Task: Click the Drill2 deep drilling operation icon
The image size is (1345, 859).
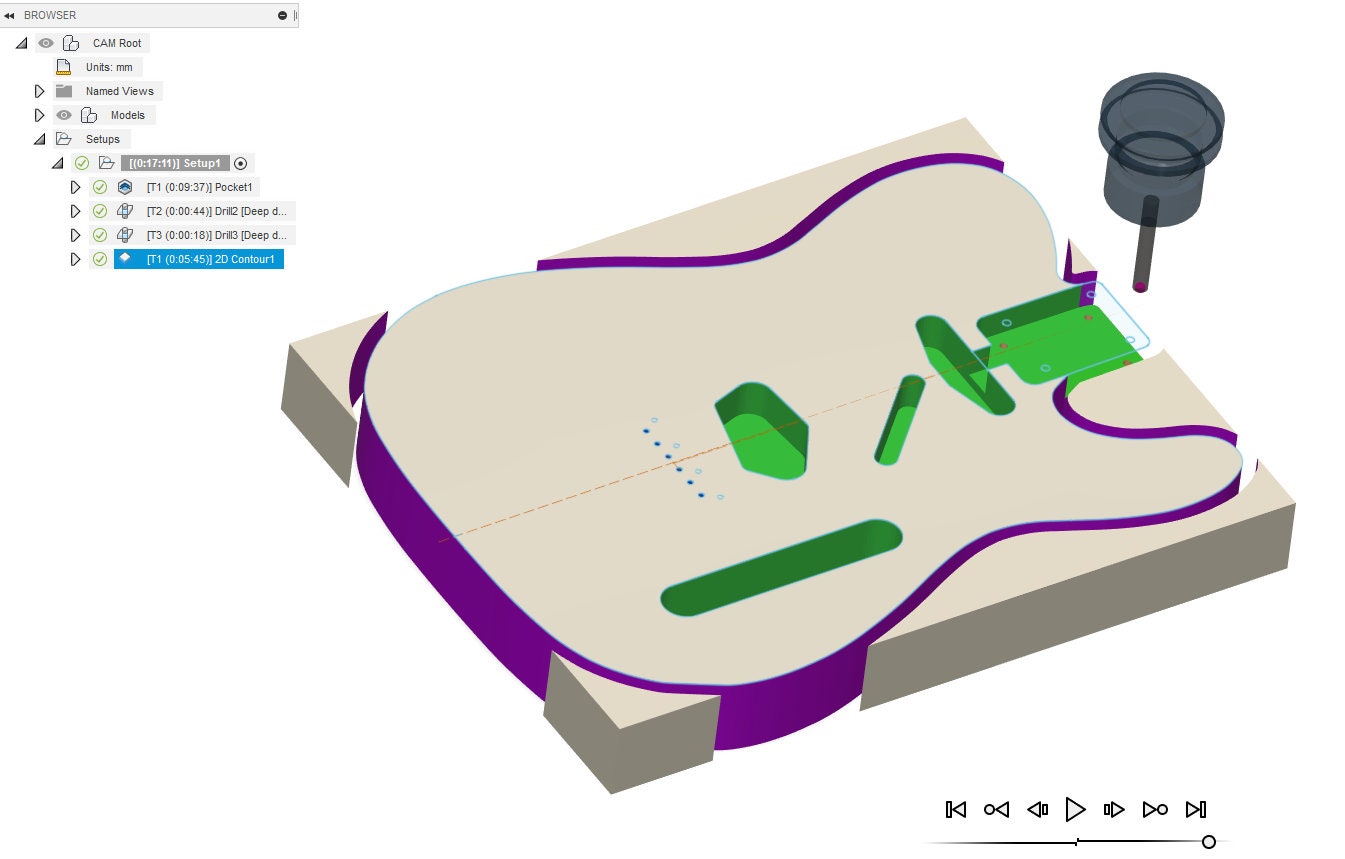Action: [124, 211]
